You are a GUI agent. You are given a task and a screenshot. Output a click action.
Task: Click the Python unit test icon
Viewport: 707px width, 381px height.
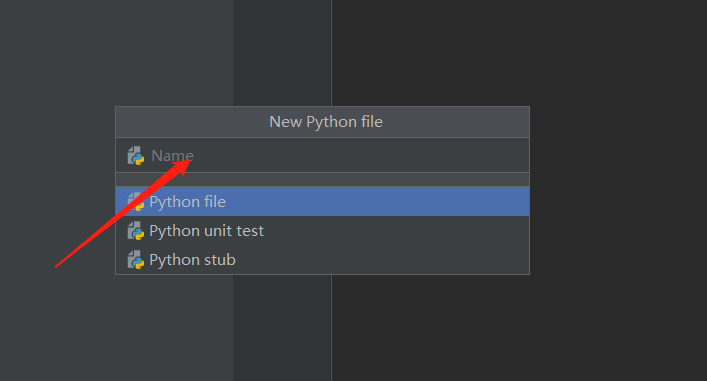[x=136, y=231]
